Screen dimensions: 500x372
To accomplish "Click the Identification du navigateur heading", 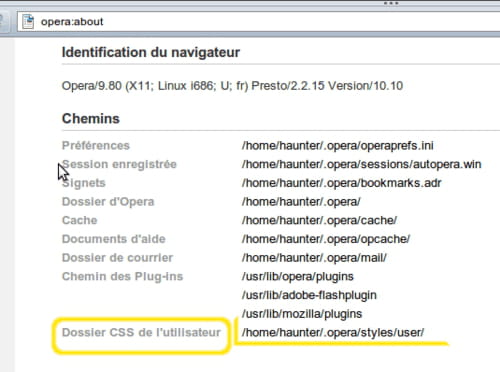I will [151, 53].
